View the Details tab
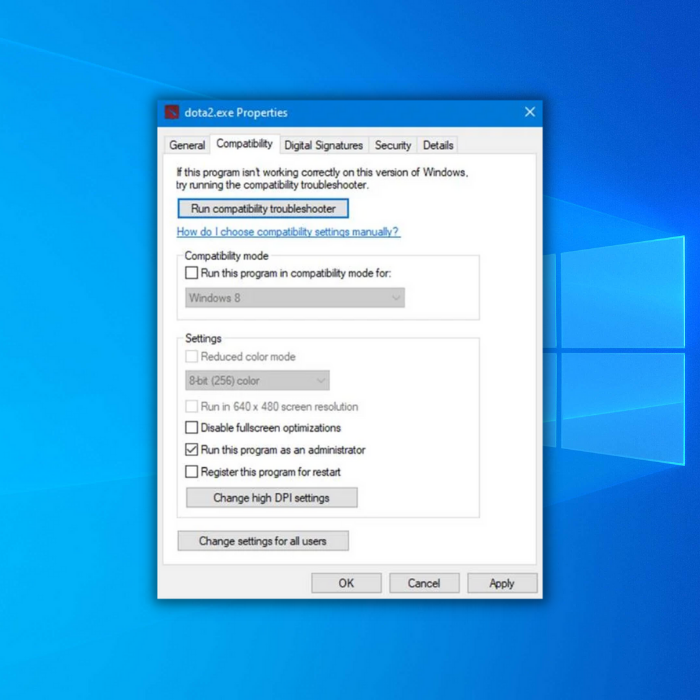Viewport: 700px width, 700px height. (438, 145)
